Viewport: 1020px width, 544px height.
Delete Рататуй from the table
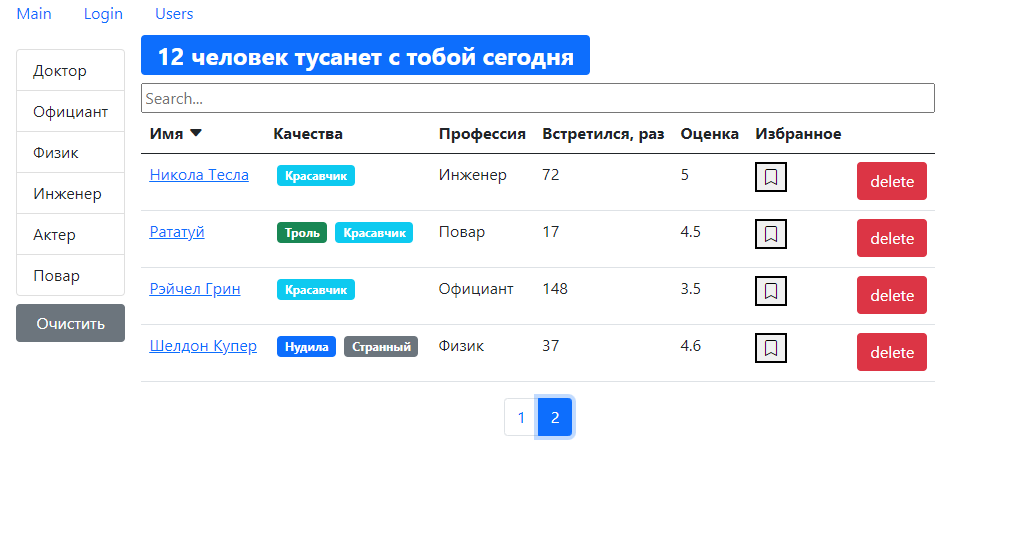[x=891, y=238]
